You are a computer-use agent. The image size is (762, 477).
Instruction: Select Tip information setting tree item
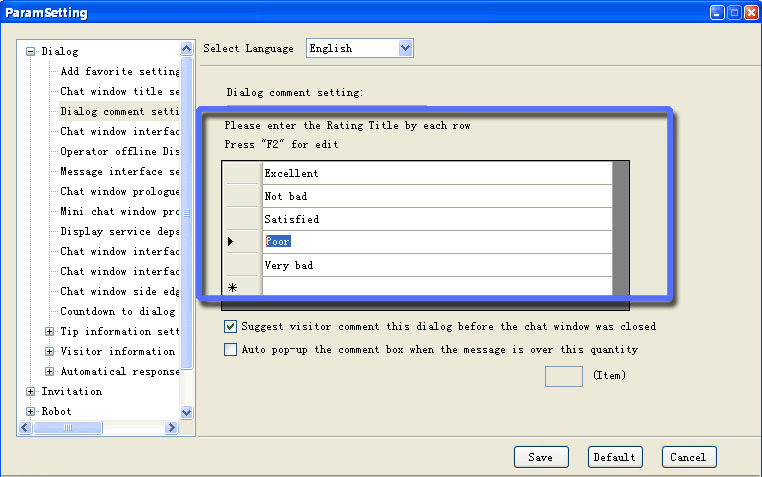120,331
